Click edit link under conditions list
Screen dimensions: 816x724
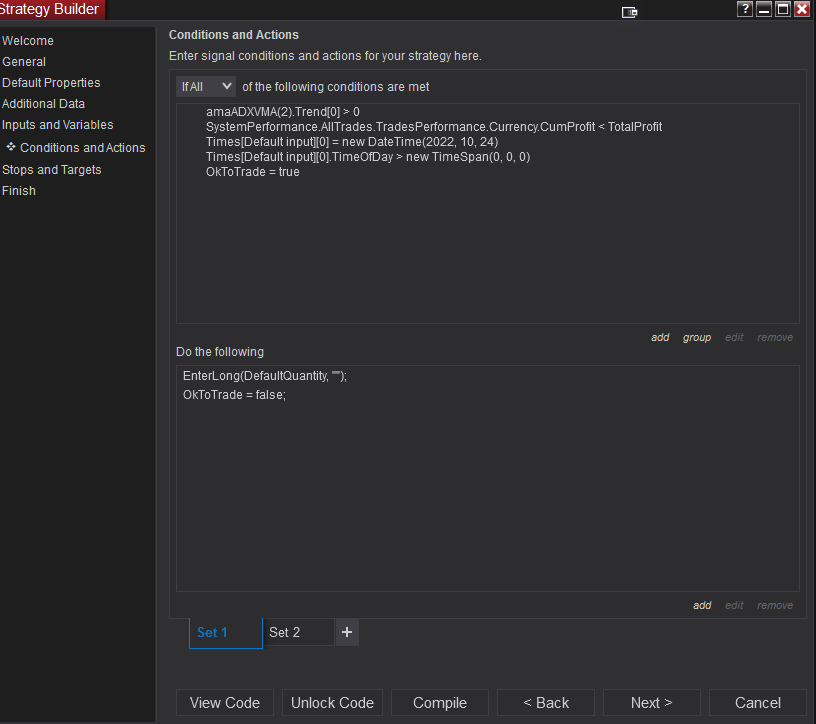734,337
